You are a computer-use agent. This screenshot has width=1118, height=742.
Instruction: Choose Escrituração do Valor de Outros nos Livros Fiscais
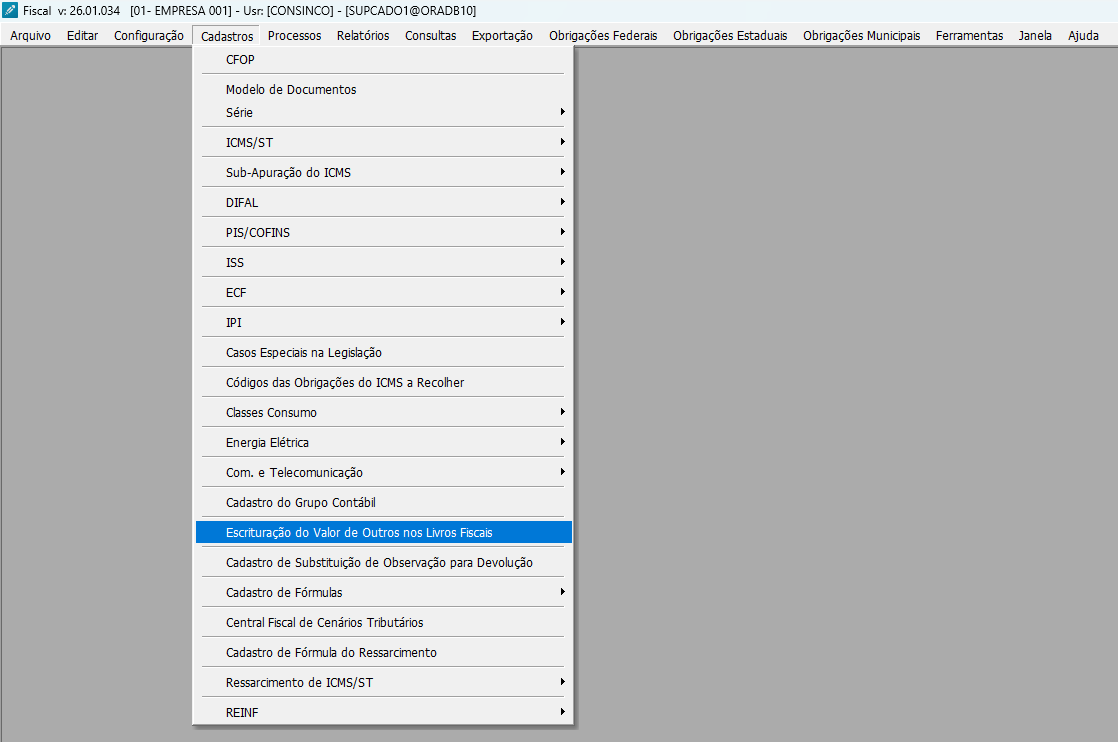[384, 532]
